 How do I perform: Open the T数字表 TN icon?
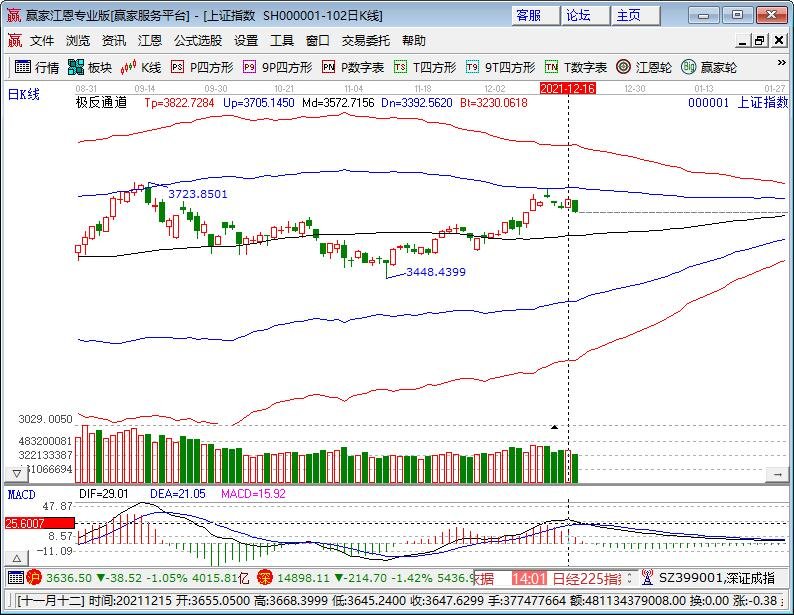[551, 67]
